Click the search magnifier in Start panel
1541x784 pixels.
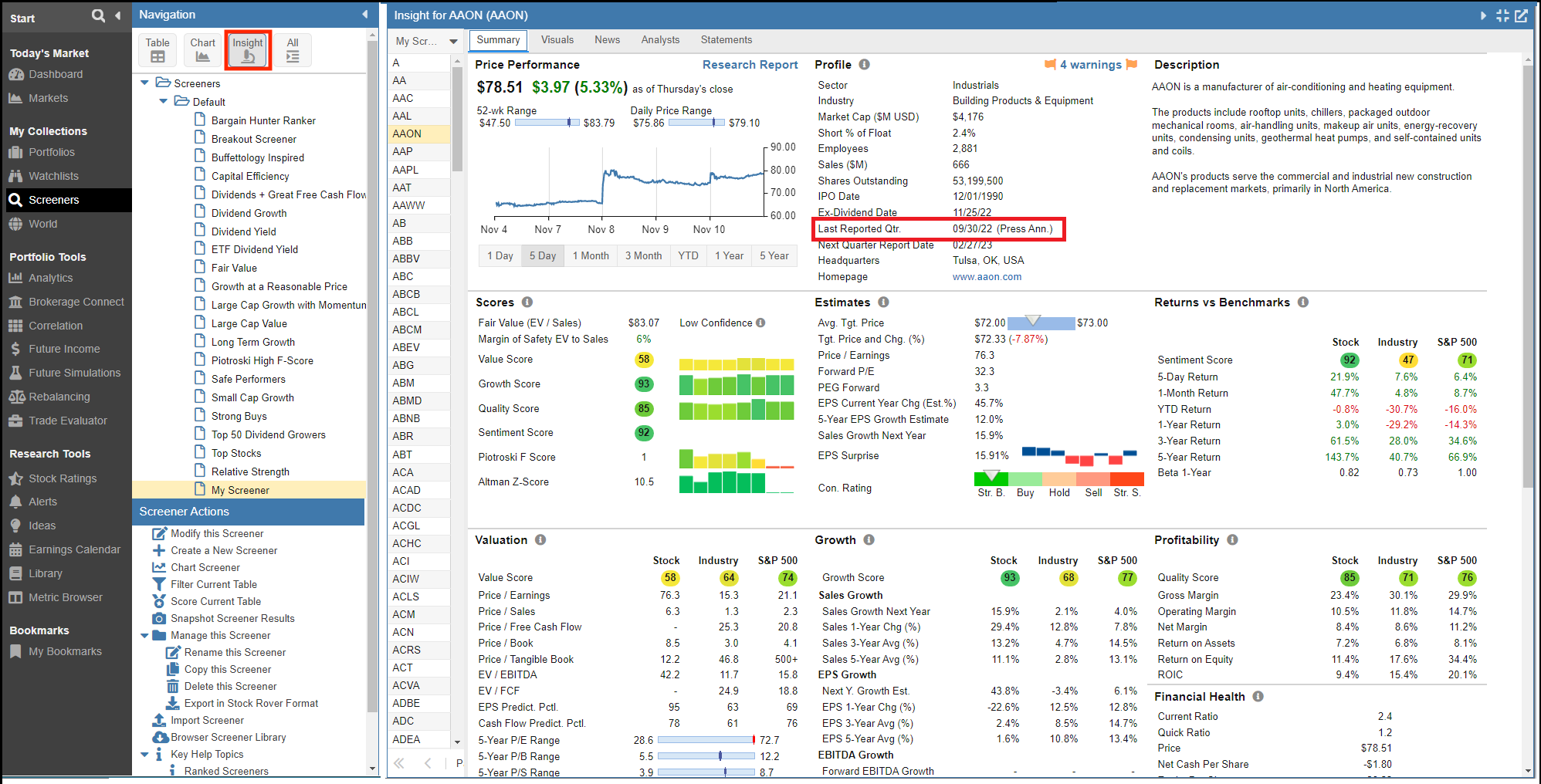pyautogui.click(x=98, y=15)
